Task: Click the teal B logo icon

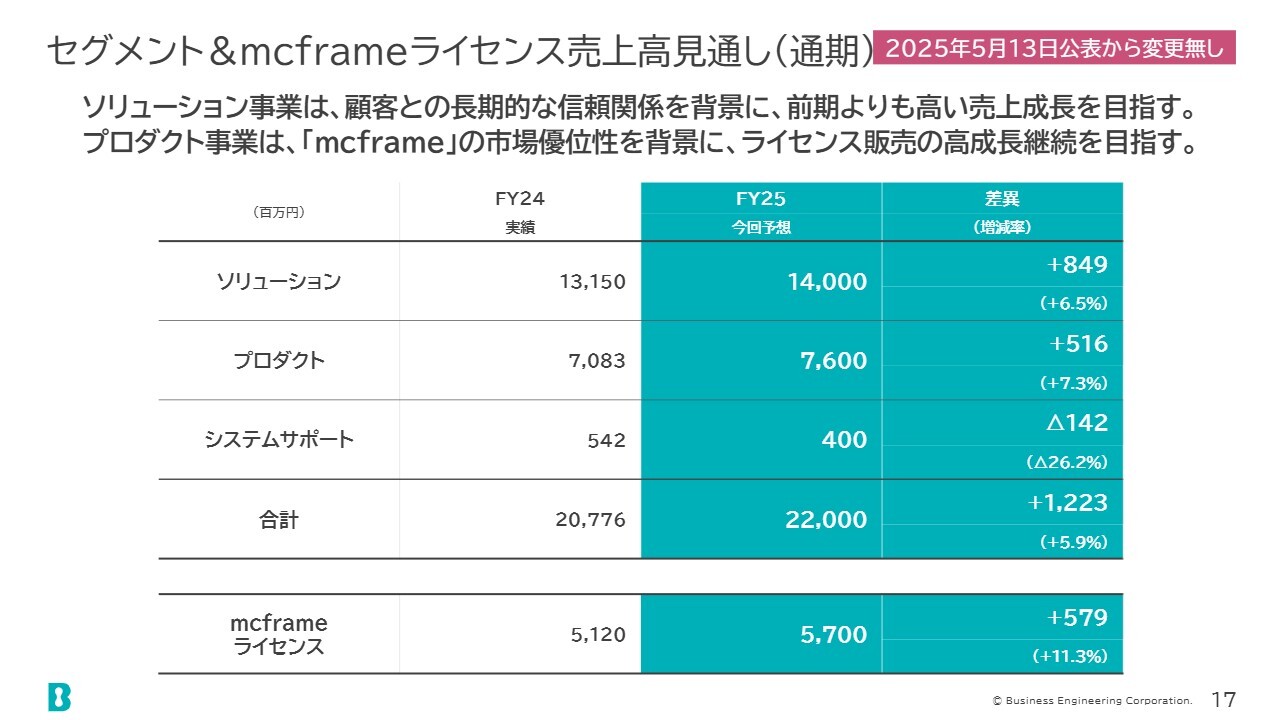Action: click(x=59, y=697)
